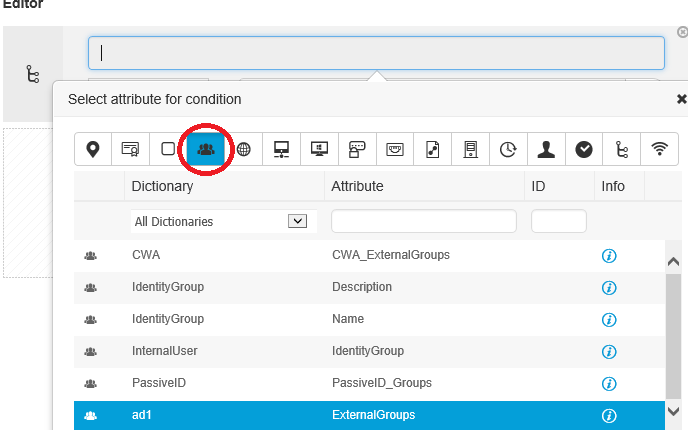688x430 pixels.
Task: Select the Wi-Fi wireless category icon
Action: click(659, 149)
